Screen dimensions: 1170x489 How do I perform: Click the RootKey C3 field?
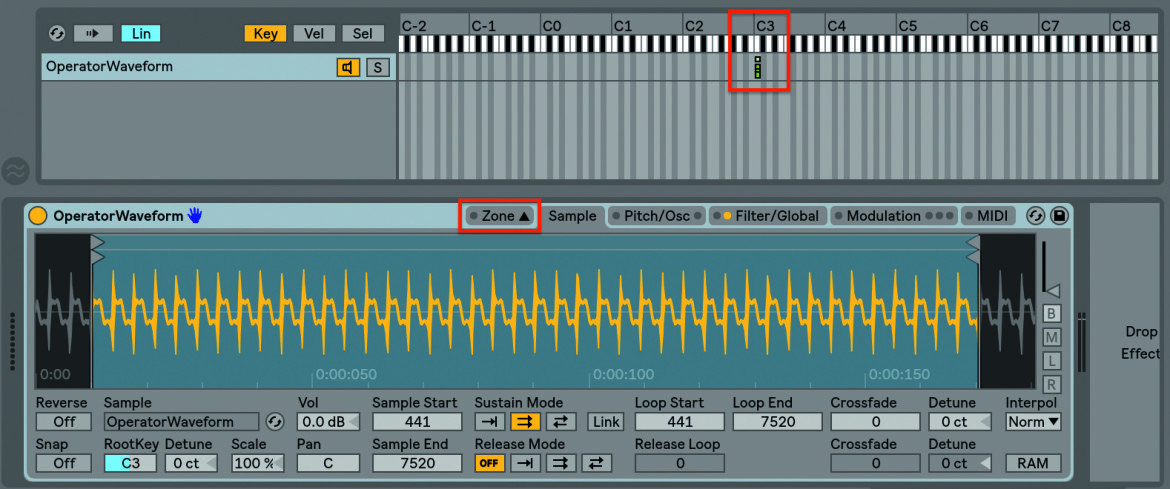(x=131, y=463)
